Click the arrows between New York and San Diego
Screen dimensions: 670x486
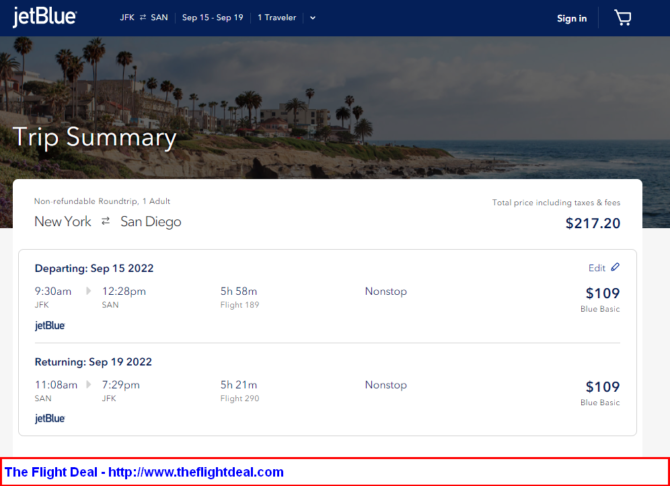(x=106, y=221)
